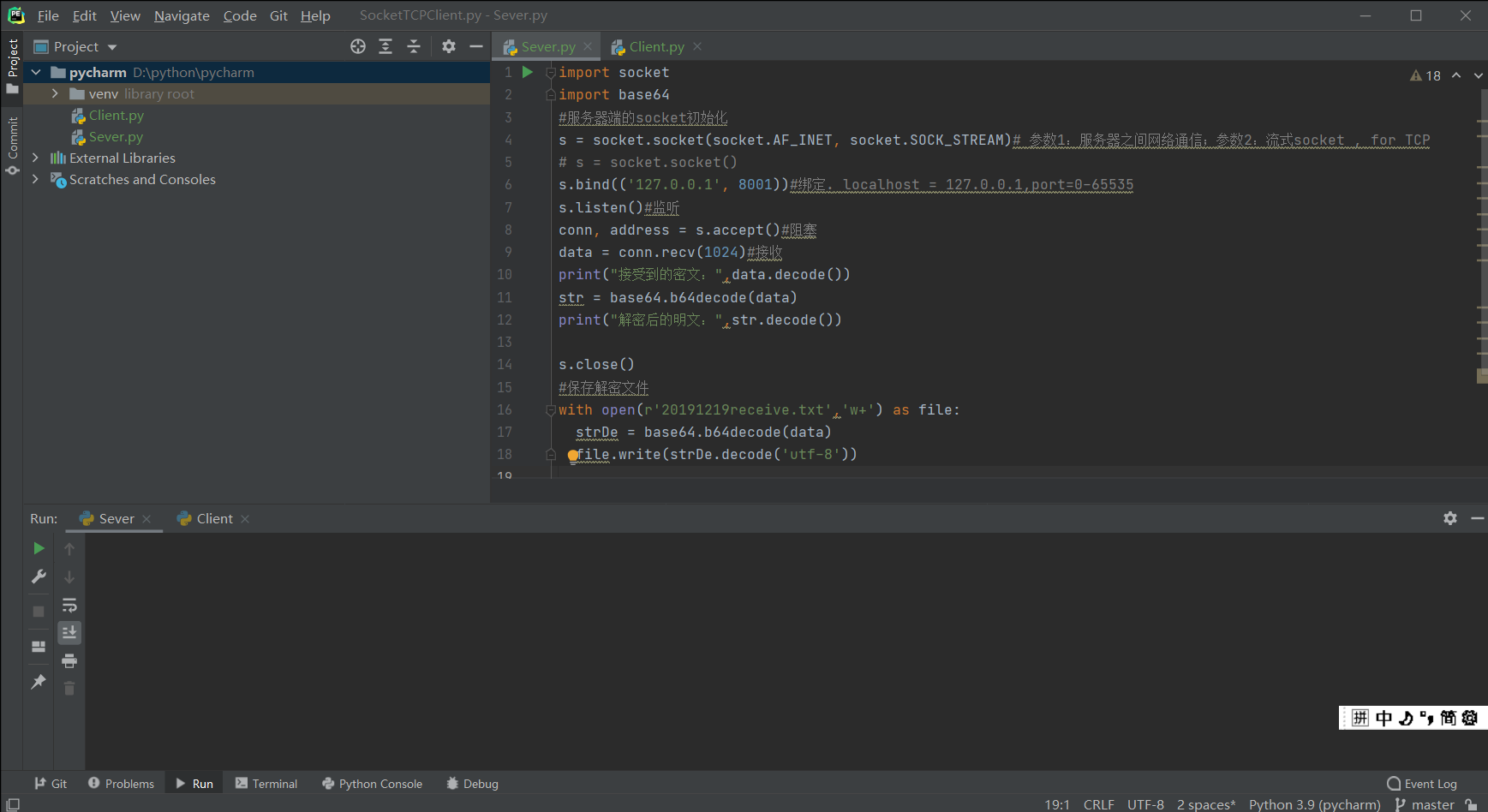Click the down stack trace arrow

(x=69, y=576)
